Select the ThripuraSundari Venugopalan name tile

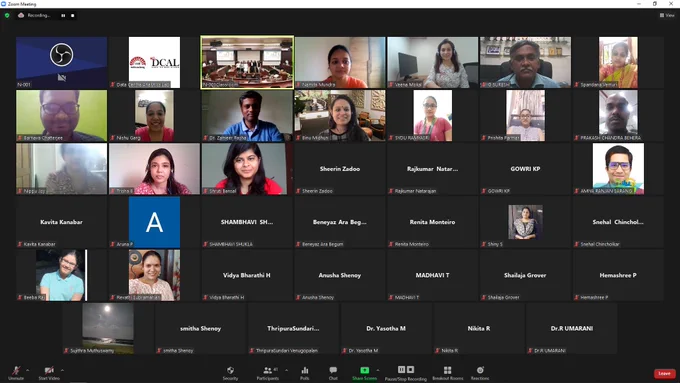pyautogui.click(x=294, y=329)
